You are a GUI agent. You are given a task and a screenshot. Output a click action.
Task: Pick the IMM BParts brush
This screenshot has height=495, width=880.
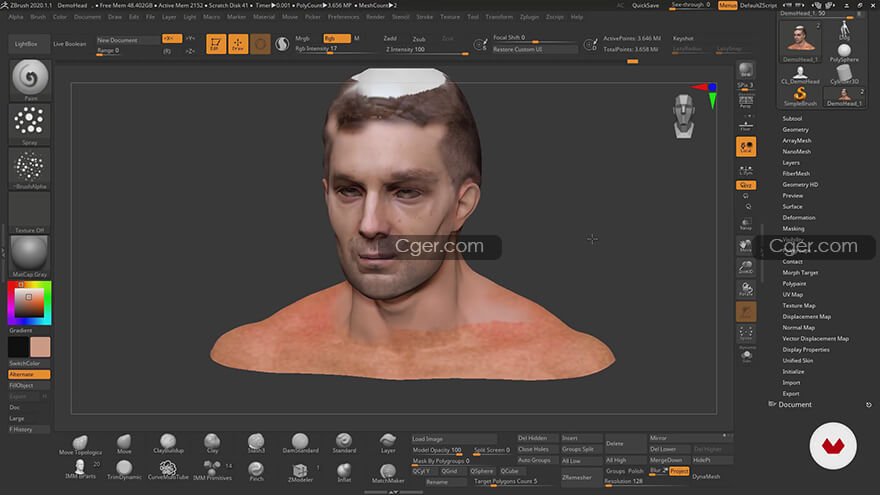pos(80,470)
